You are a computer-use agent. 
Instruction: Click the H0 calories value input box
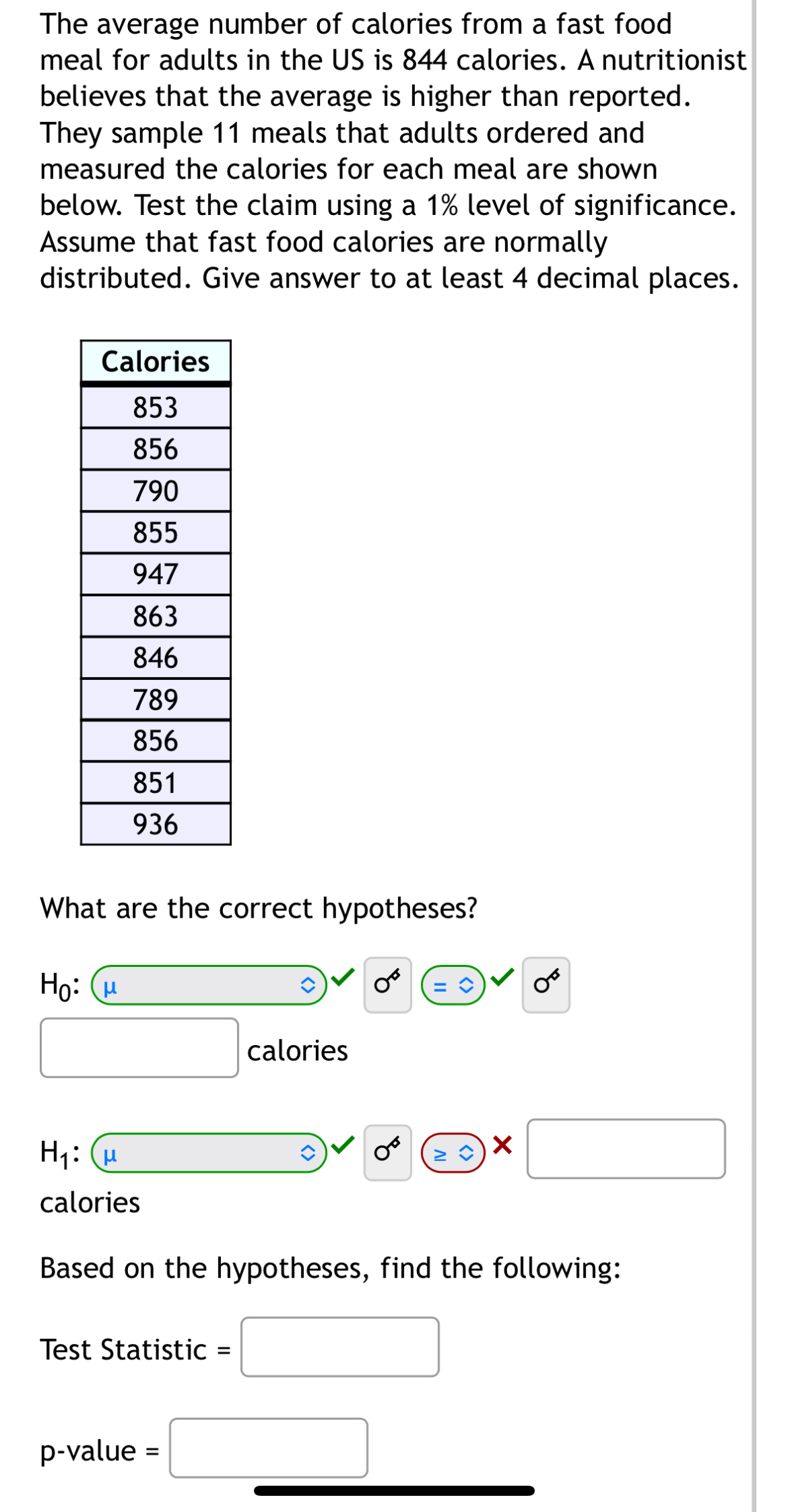(139, 1048)
